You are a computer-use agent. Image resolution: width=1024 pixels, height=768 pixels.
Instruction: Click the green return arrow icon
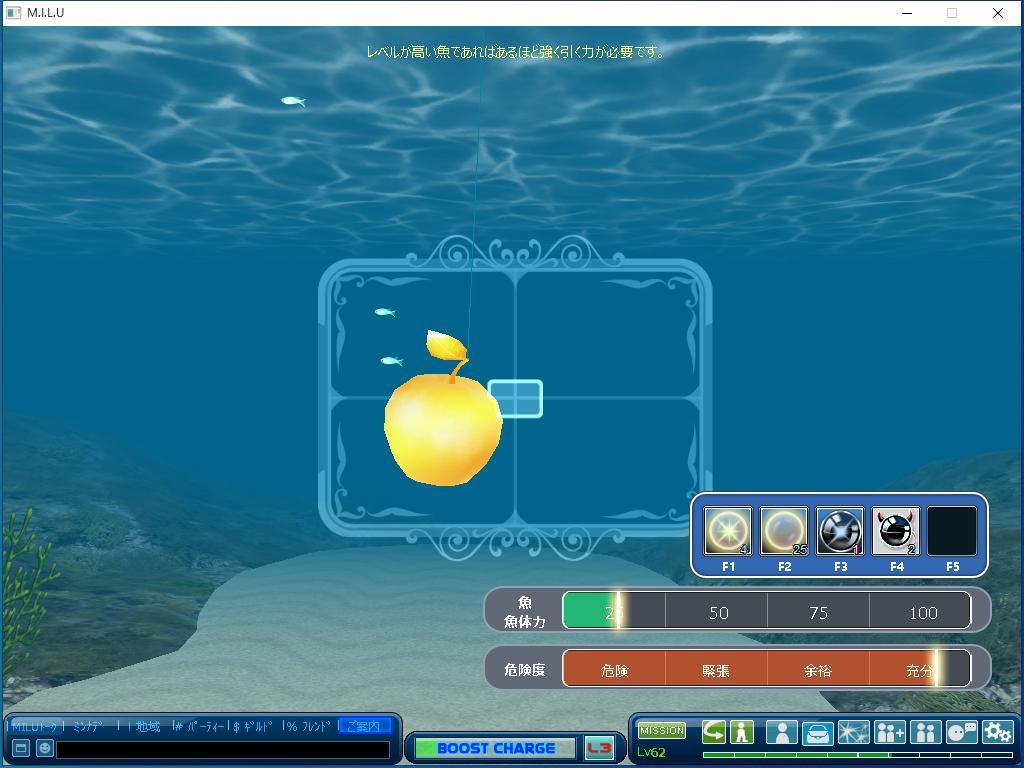714,731
